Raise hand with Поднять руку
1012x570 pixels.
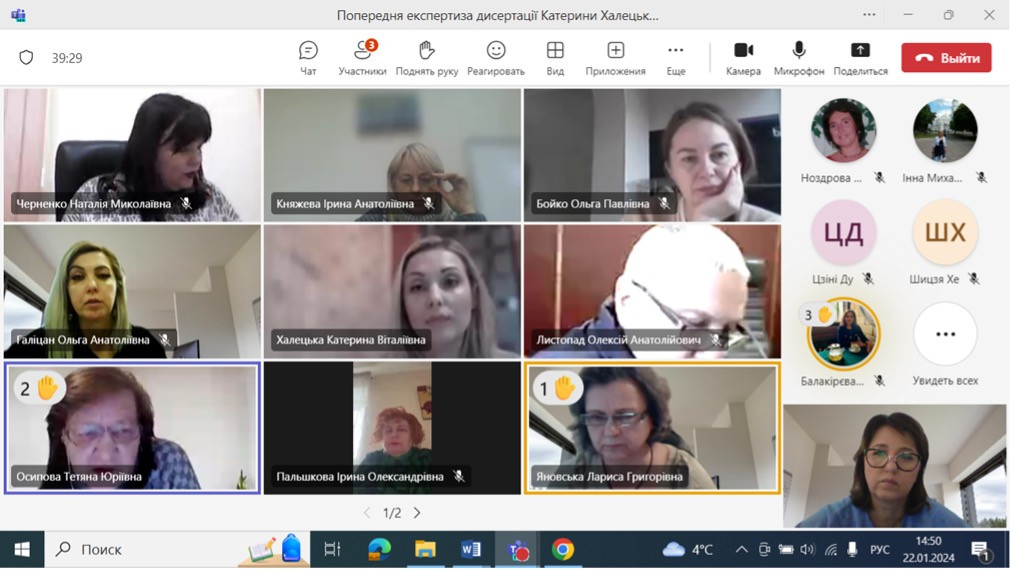coord(427,58)
